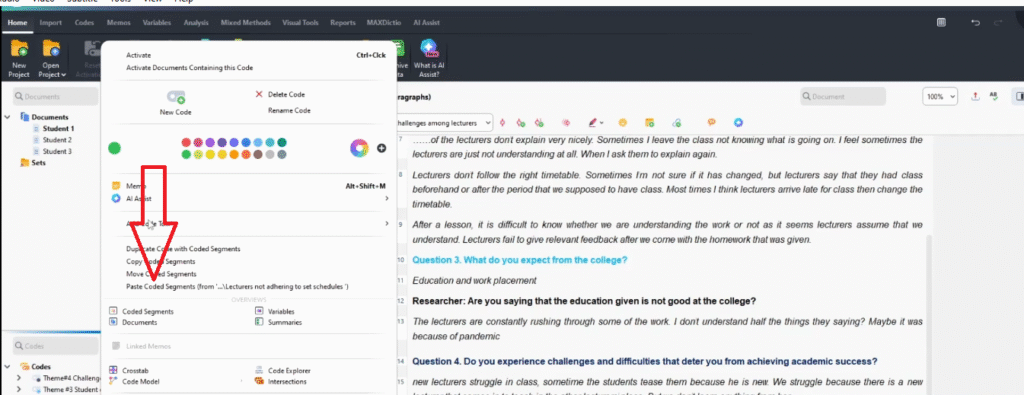Click the comment bubble icon in document toolbar
1024x395 pixels.
click(712, 122)
